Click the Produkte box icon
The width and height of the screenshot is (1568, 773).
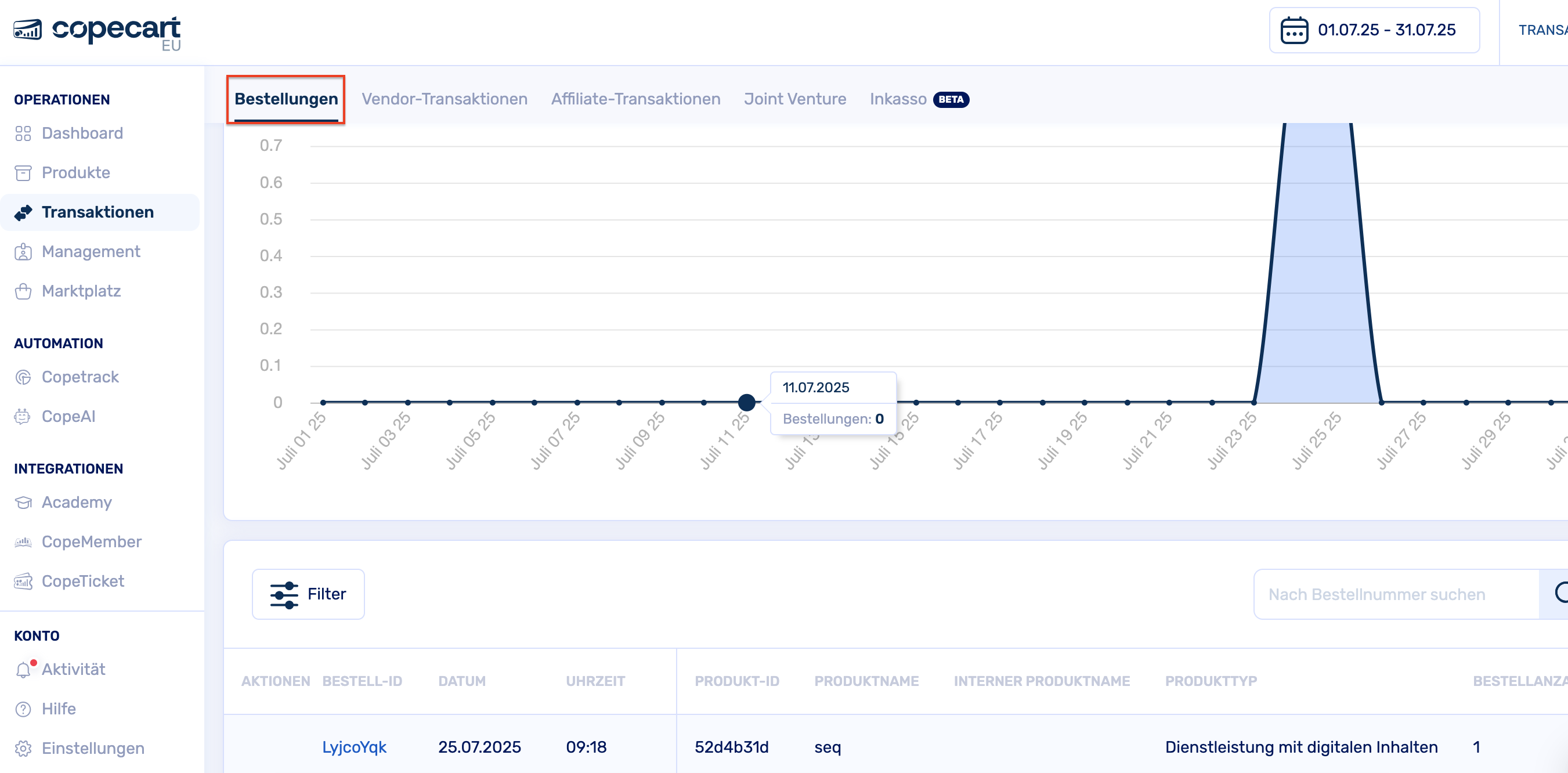23,173
